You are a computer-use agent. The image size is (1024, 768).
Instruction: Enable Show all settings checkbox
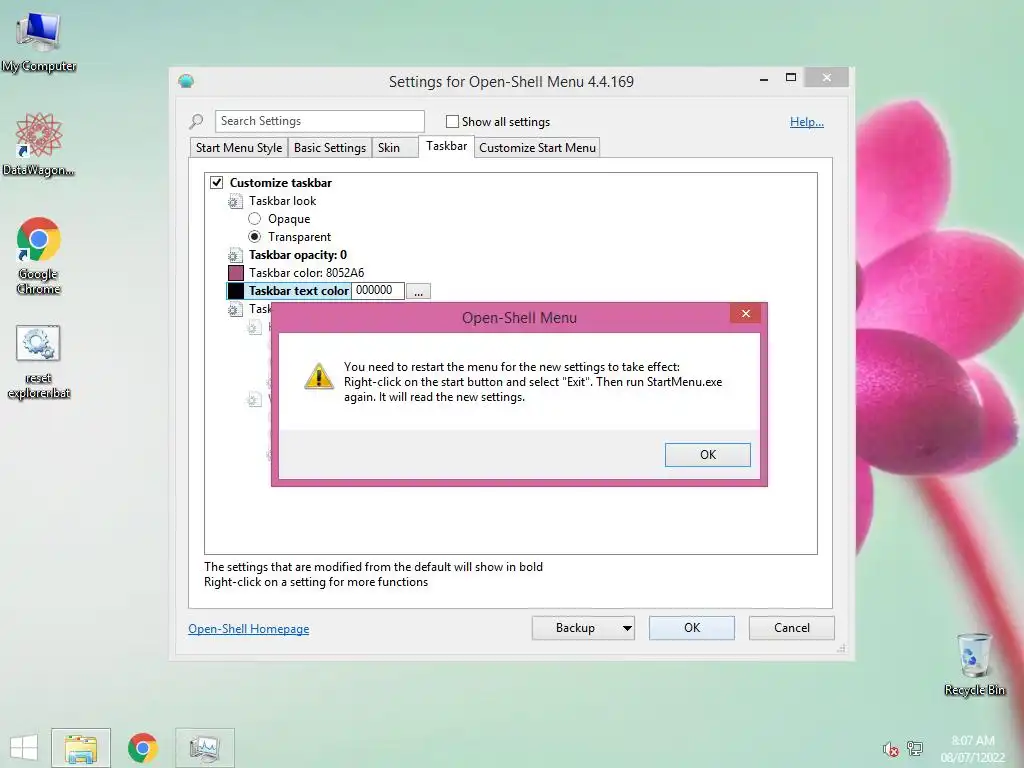click(452, 121)
